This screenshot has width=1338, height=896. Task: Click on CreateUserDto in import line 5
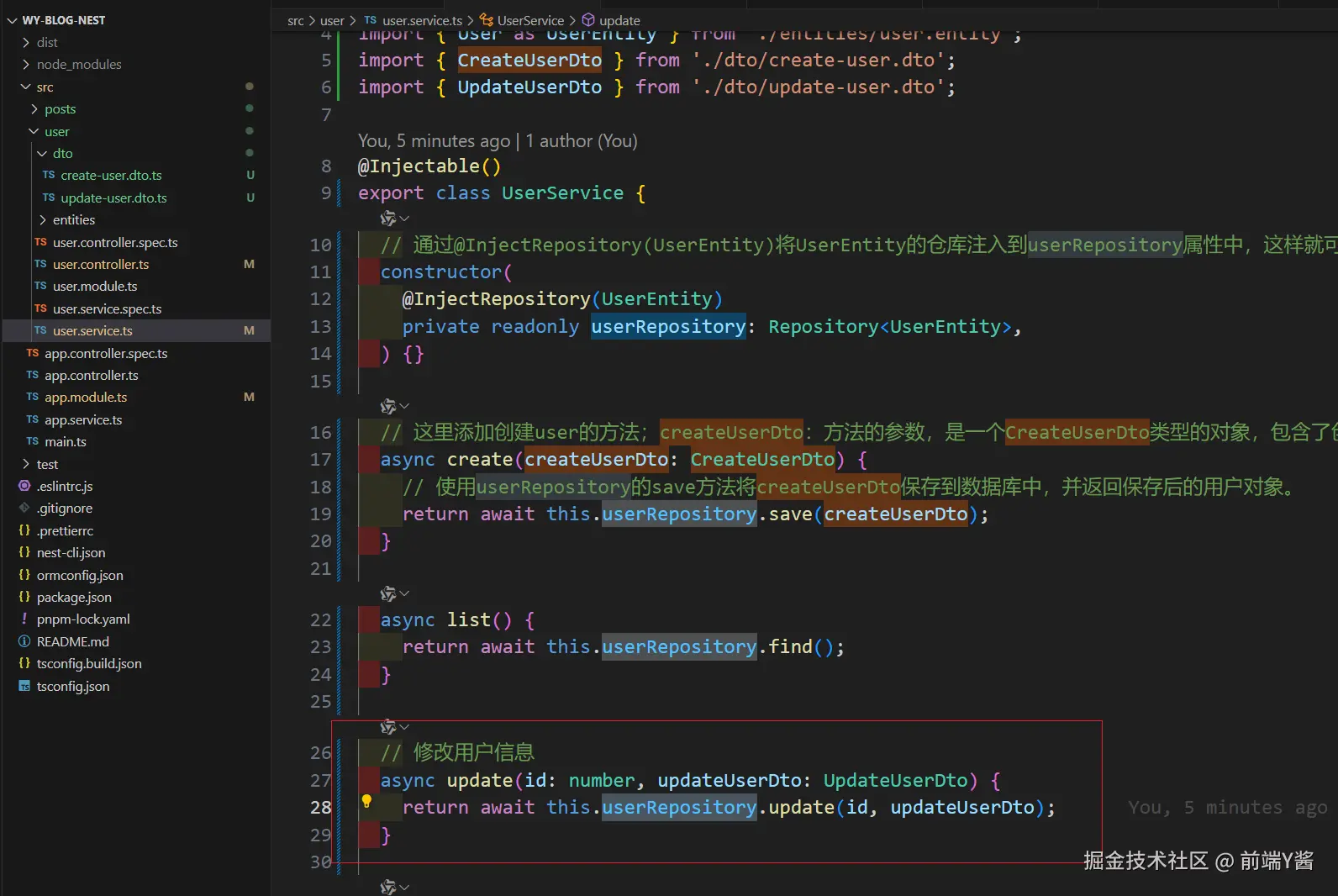pyautogui.click(x=529, y=61)
